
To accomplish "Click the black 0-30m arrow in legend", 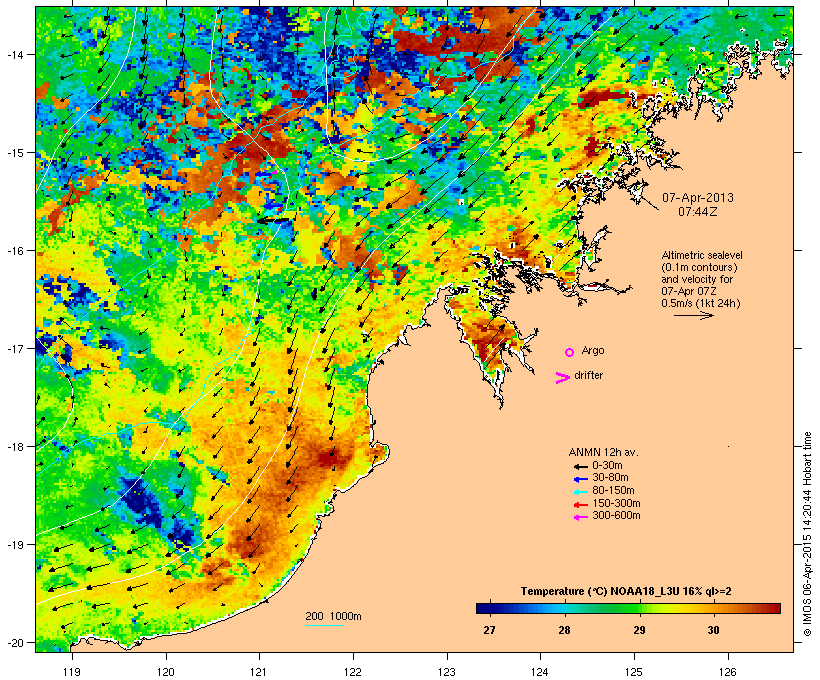I will coord(581,466).
